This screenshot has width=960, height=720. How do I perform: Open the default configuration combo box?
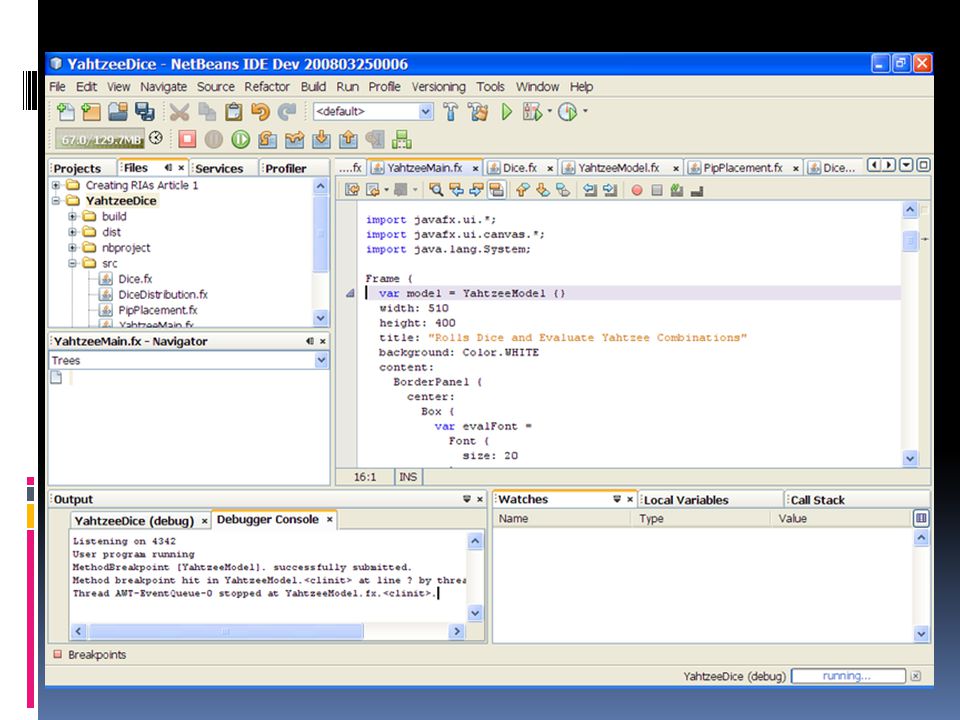pyautogui.click(x=373, y=111)
